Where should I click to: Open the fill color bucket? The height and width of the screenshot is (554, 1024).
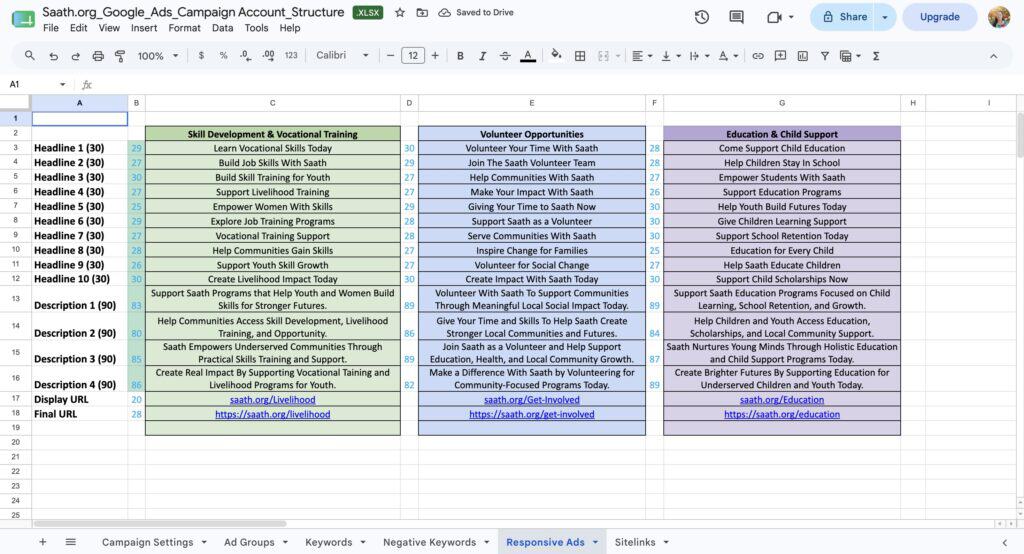[x=556, y=56]
